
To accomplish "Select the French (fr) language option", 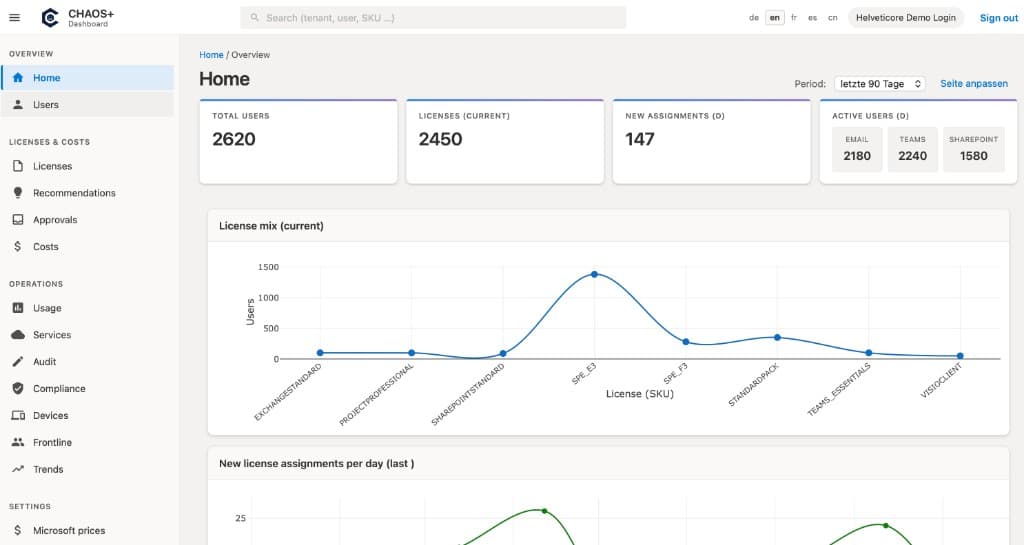I will point(794,18).
